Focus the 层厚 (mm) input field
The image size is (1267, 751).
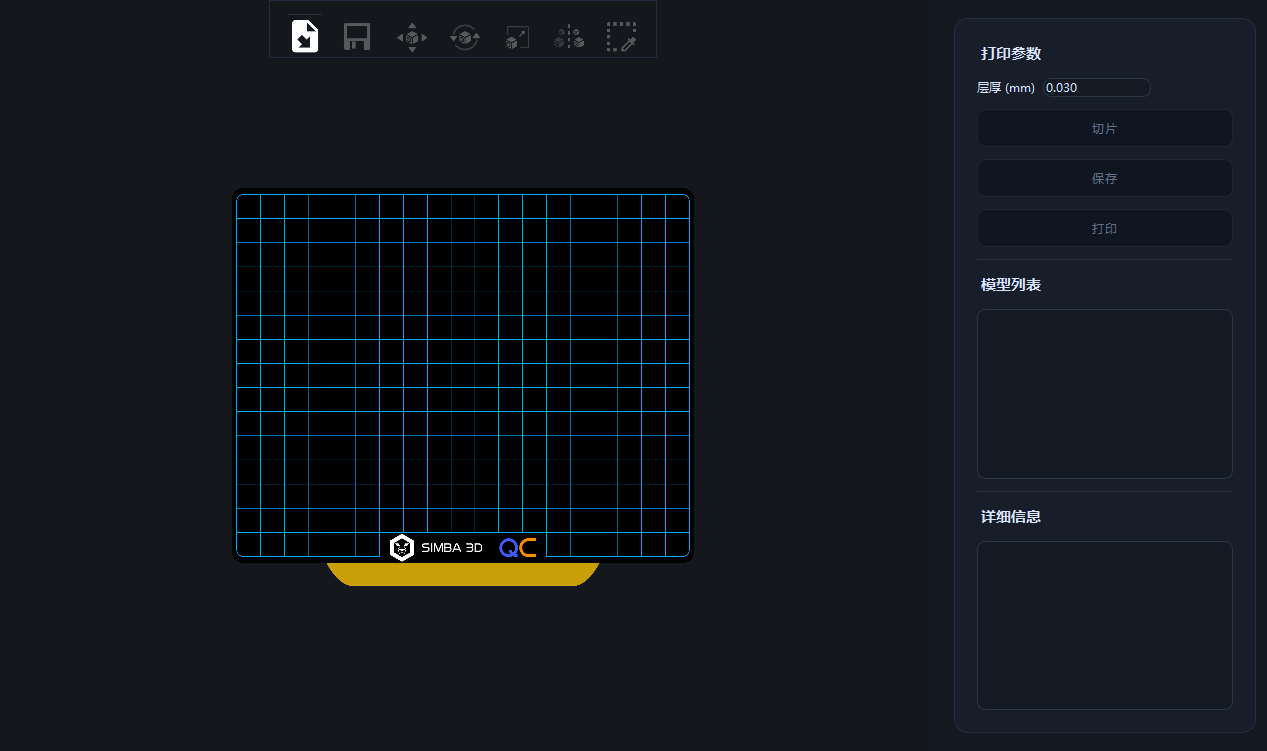[x=1096, y=88]
